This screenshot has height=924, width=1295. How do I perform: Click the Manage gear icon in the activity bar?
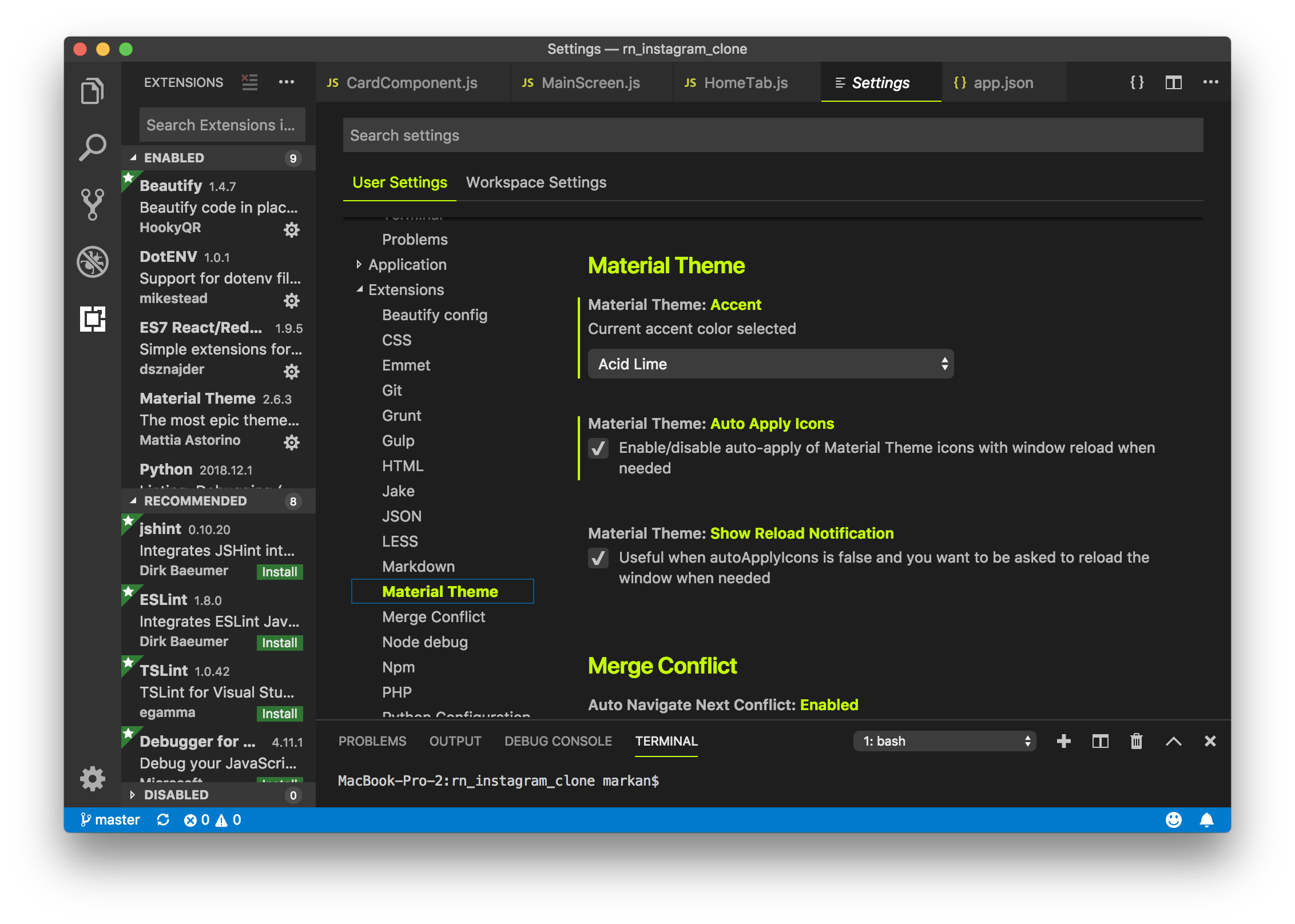(92, 778)
